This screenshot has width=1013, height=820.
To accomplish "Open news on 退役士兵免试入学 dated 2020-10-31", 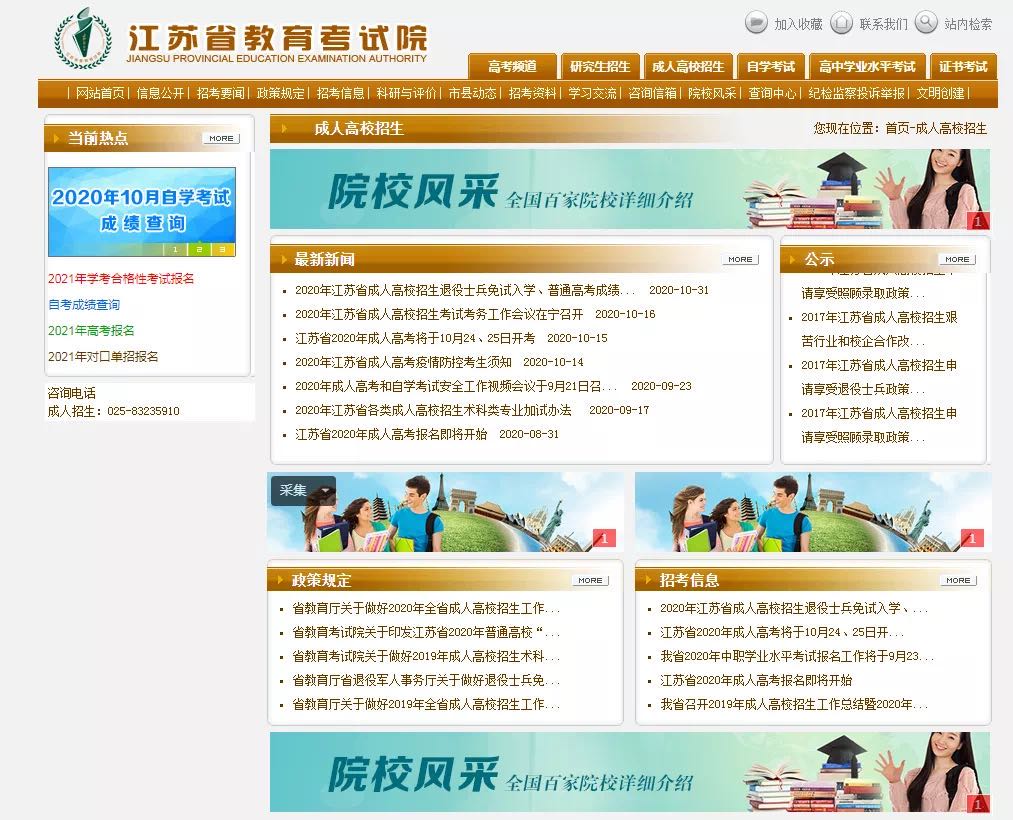I will 465,290.
